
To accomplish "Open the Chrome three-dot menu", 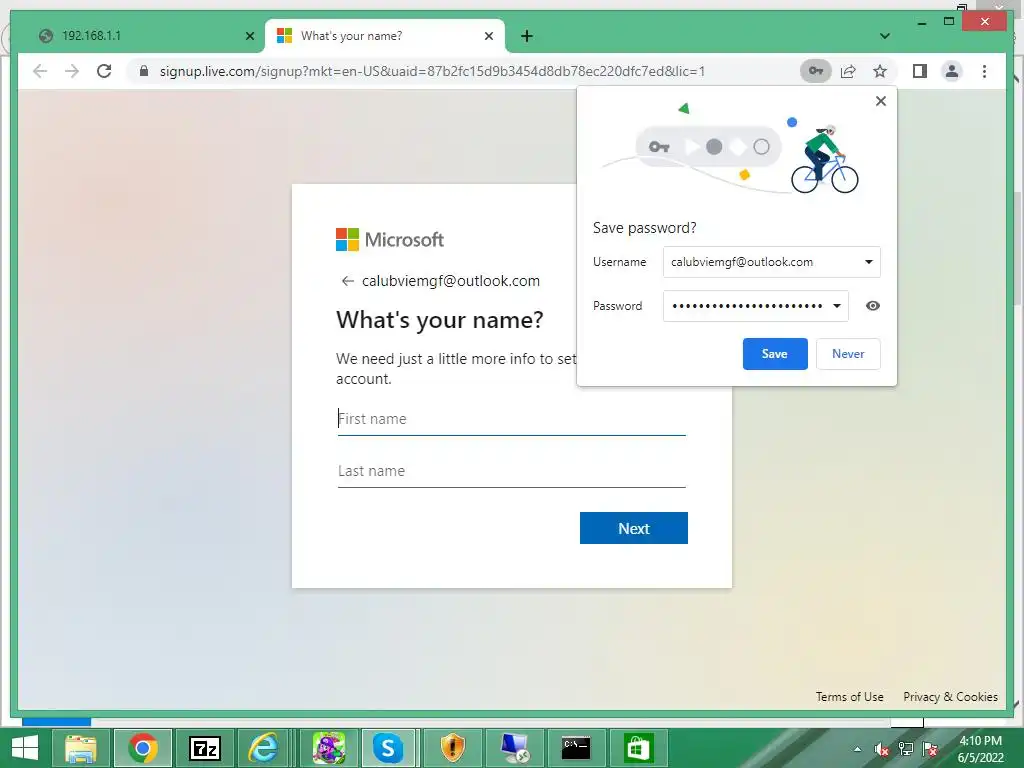I will tap(984, 71).
